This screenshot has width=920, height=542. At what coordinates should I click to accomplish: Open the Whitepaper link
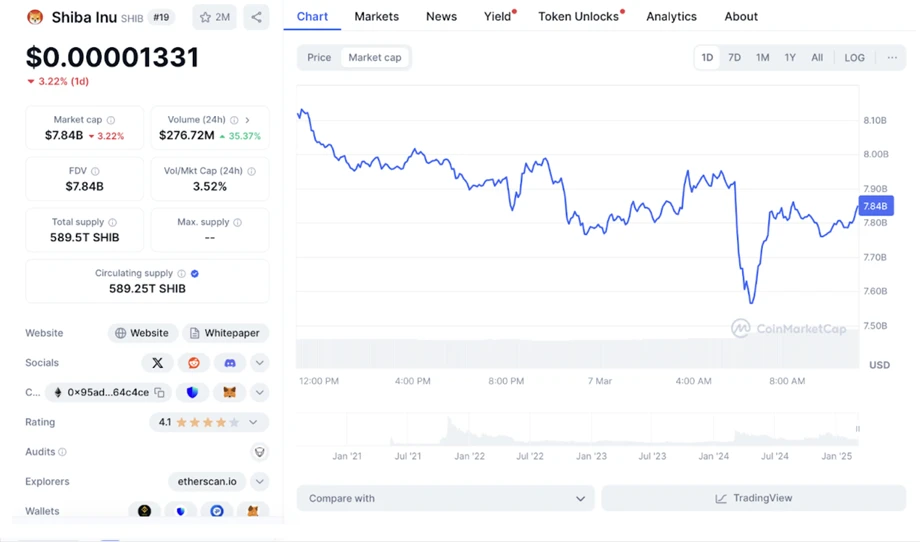pos(225,333)
